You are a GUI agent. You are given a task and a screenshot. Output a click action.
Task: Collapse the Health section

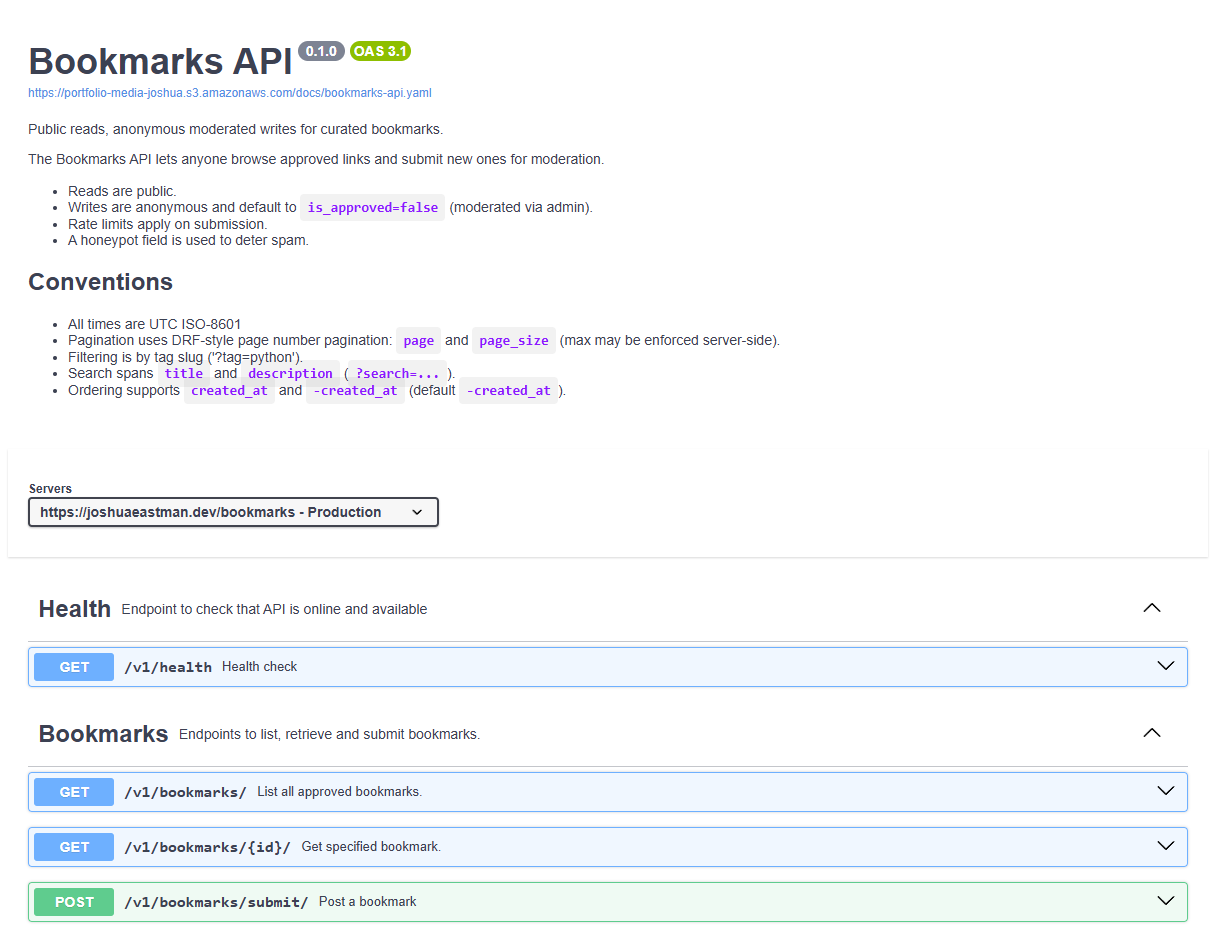coord(1151,607)
